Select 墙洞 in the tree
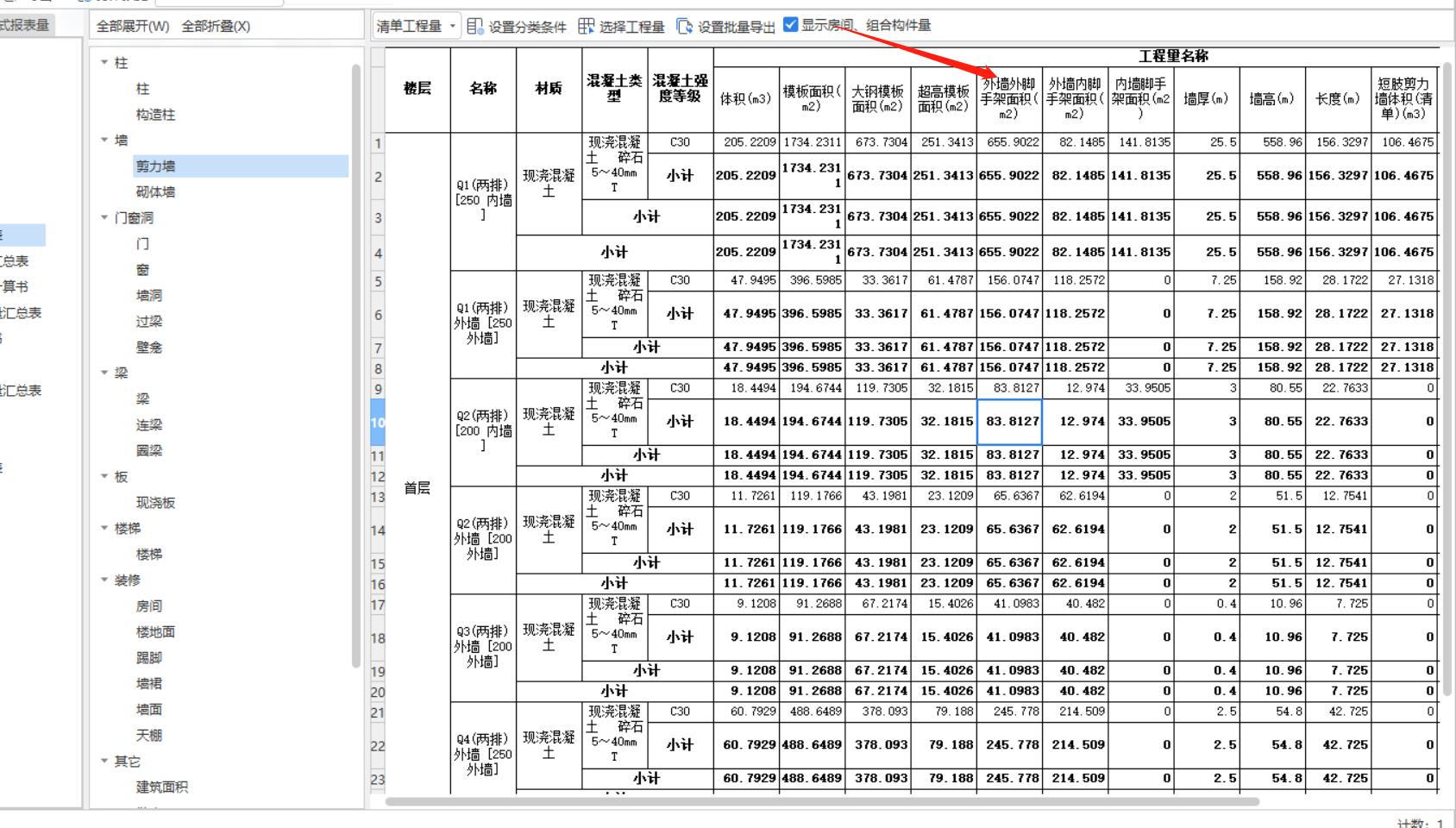 tap(148, 295)
